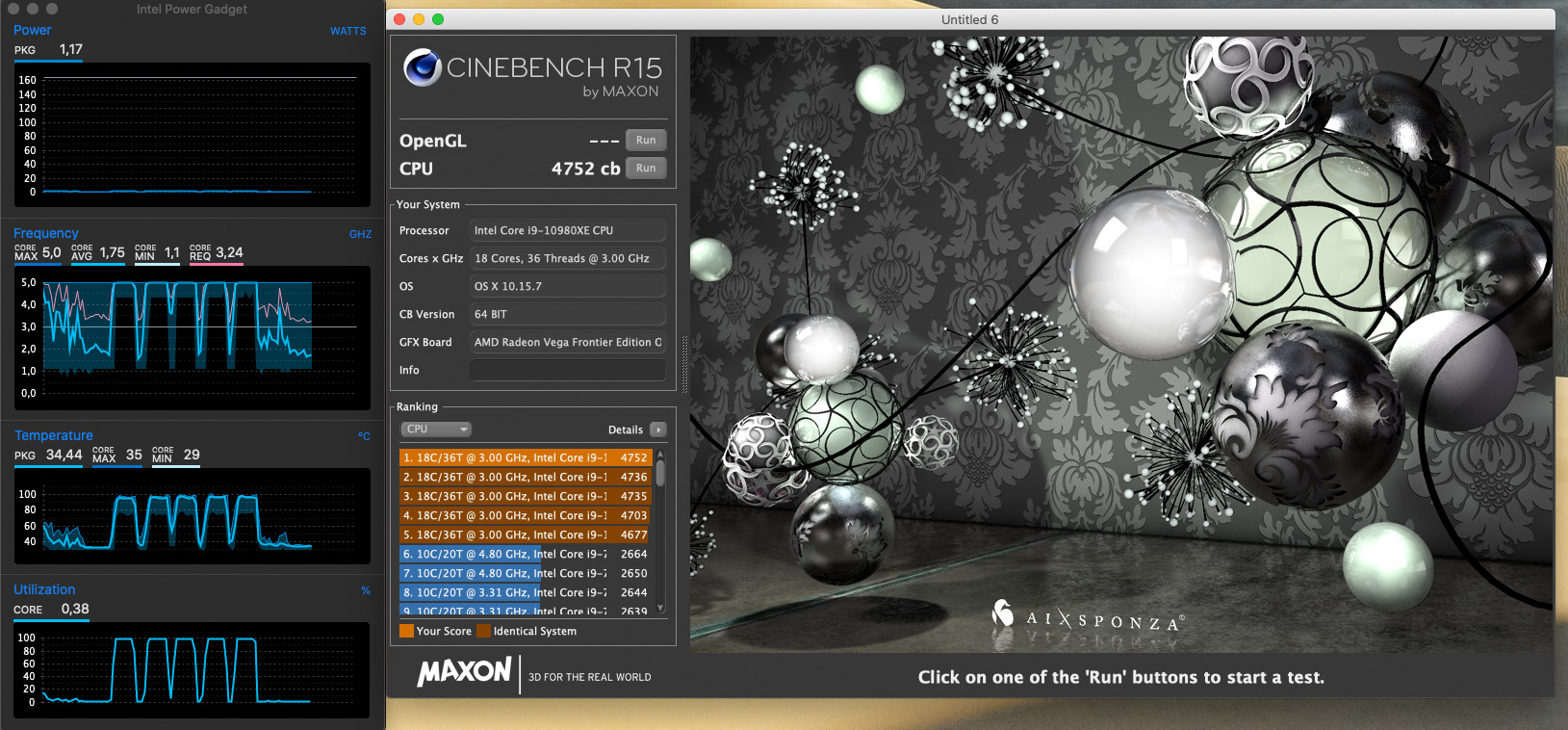1568x730 pixels.
Task: Click the AIXSPONZA logo in render
Action: pyautogui.click(x=1088, y=618)
